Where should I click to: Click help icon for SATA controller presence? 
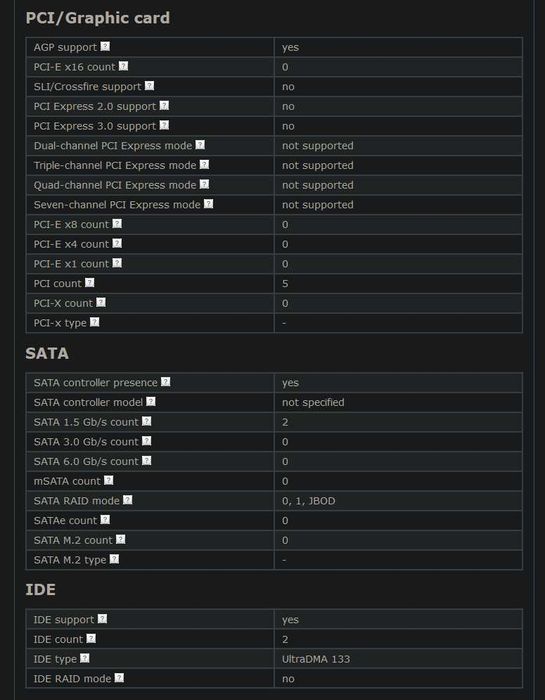[166, 382]
